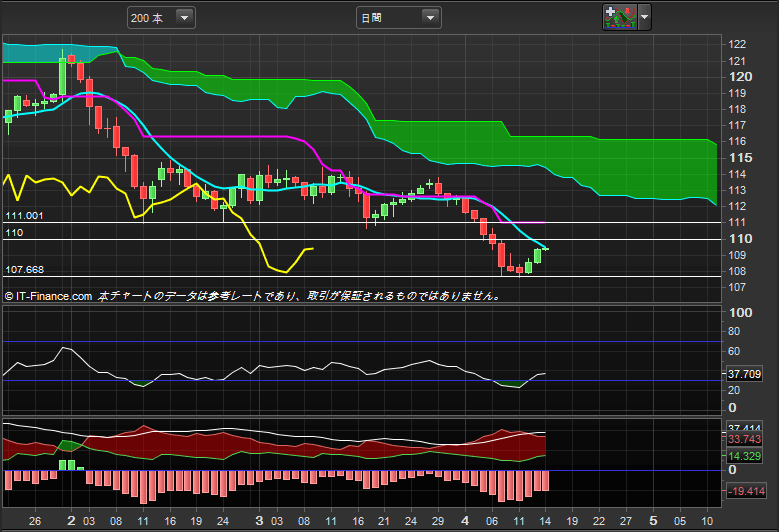Click bold price axis label 120
The height and width of the screenshot is (532, 779).
740,76
